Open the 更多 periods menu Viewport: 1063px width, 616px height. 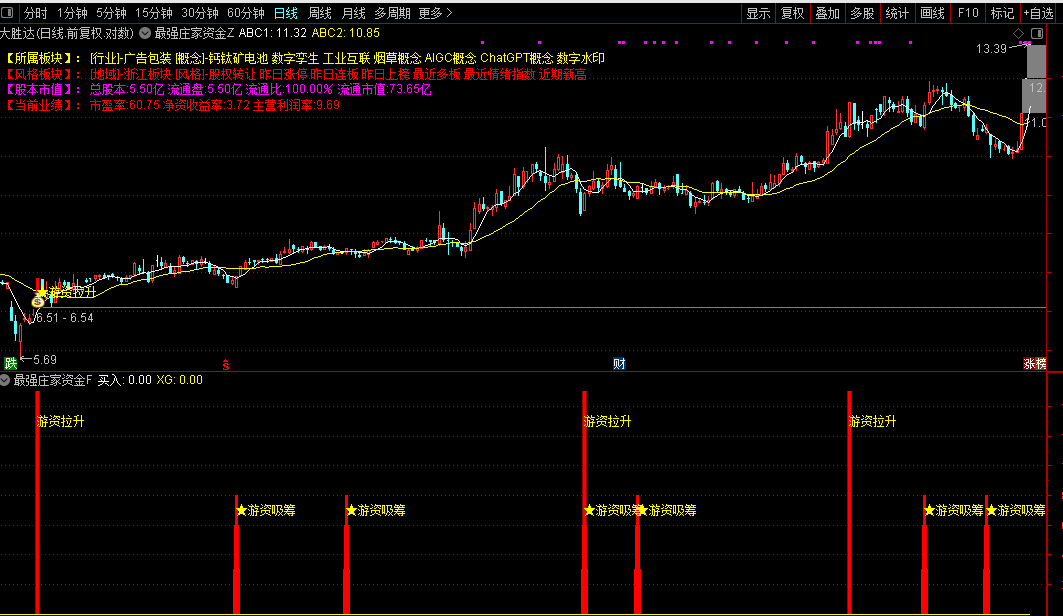(435, 13)
